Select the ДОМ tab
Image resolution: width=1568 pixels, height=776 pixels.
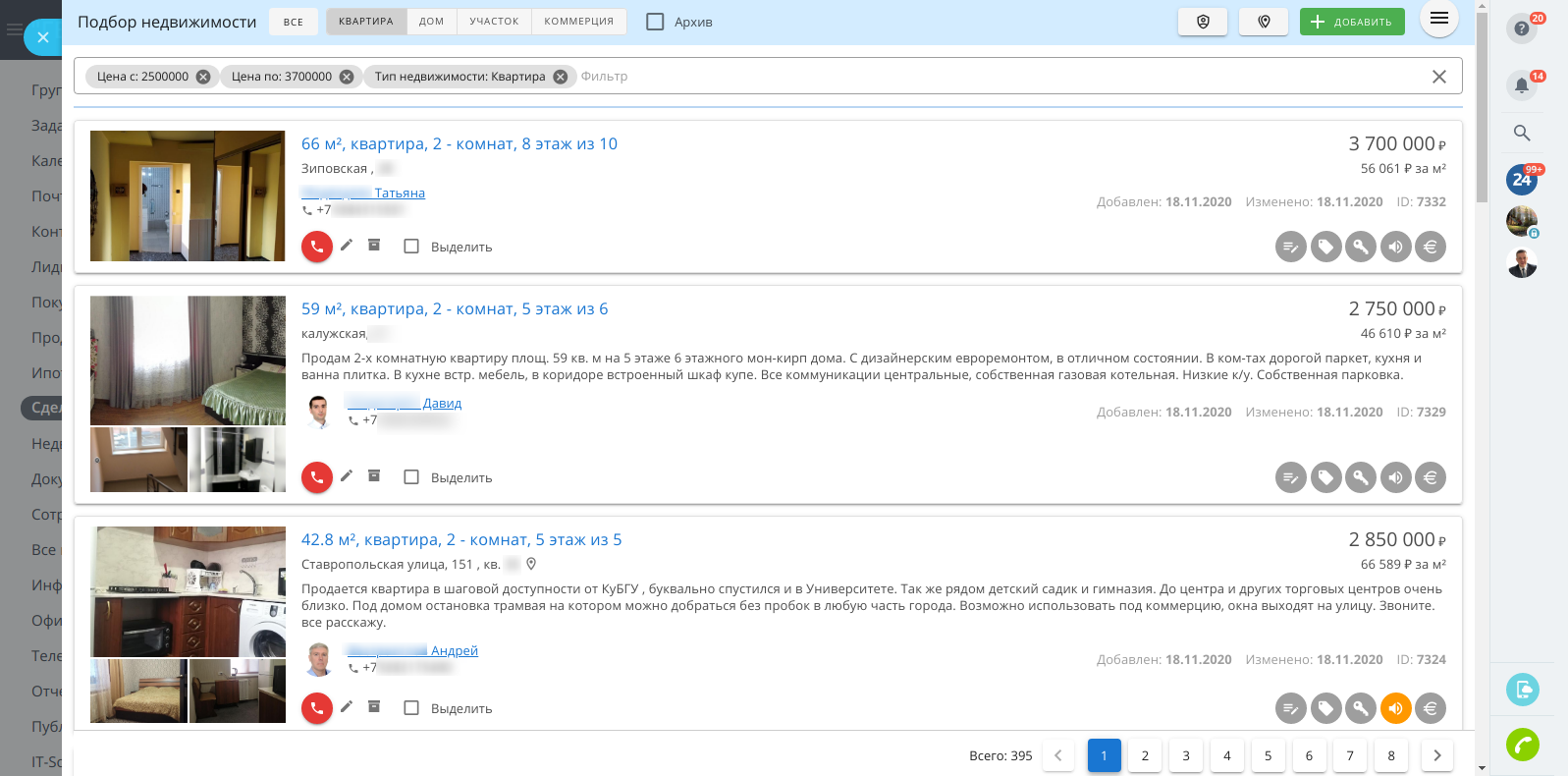tap(432, 22)
